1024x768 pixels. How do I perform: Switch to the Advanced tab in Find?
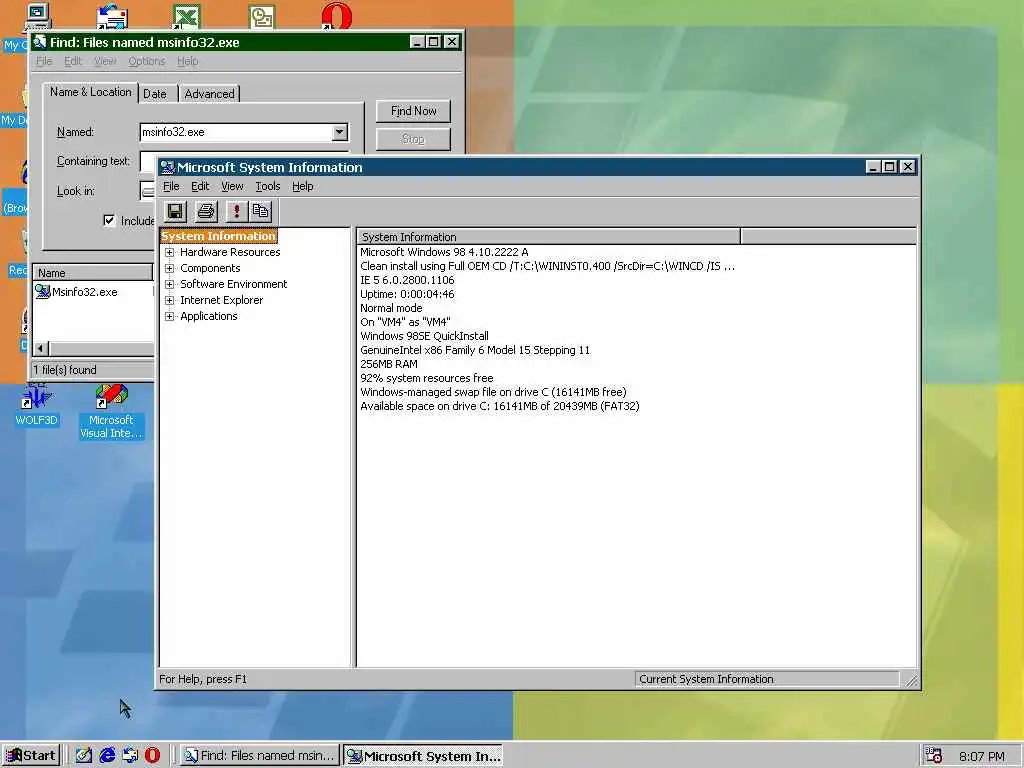[x=209, y=94]
